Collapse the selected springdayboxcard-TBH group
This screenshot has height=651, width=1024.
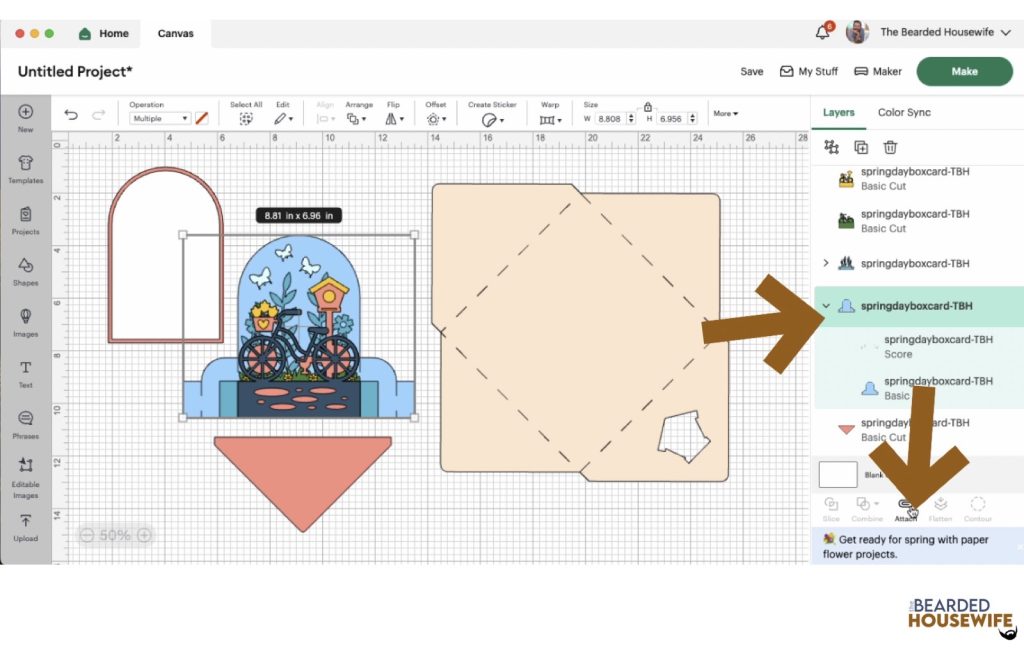pos(826,306)
